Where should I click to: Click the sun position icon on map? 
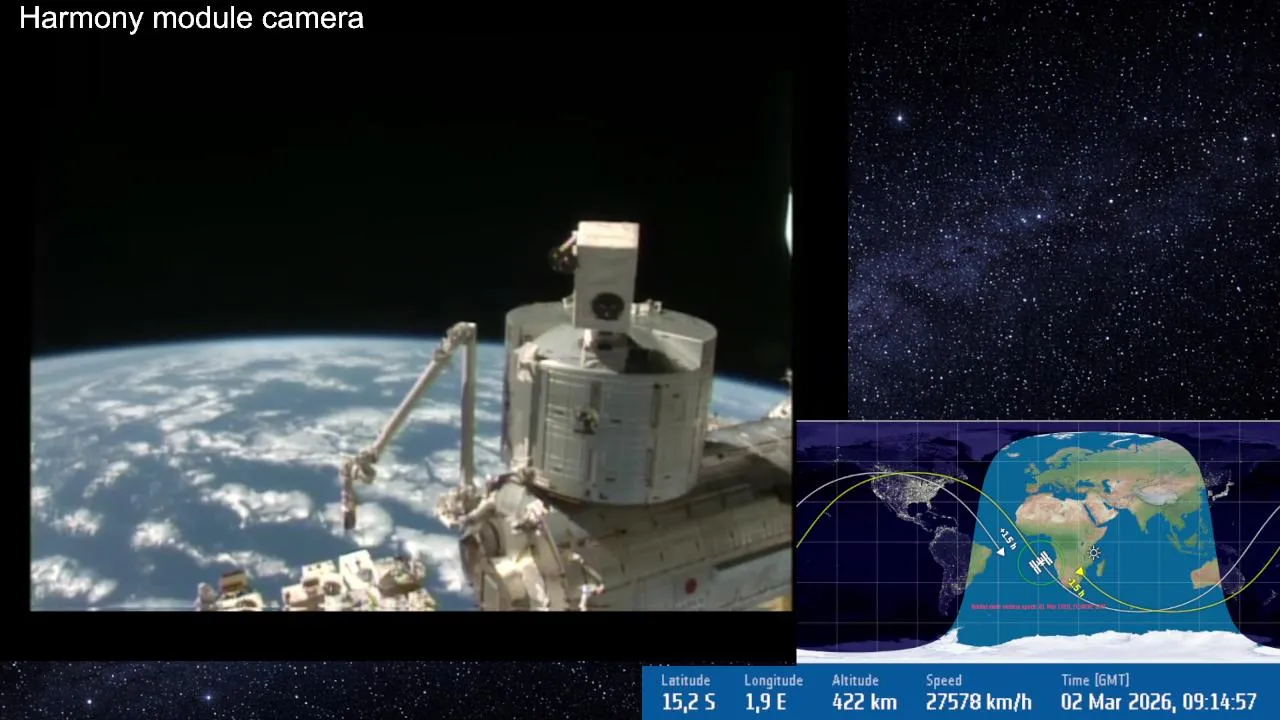coord(1094,553)
